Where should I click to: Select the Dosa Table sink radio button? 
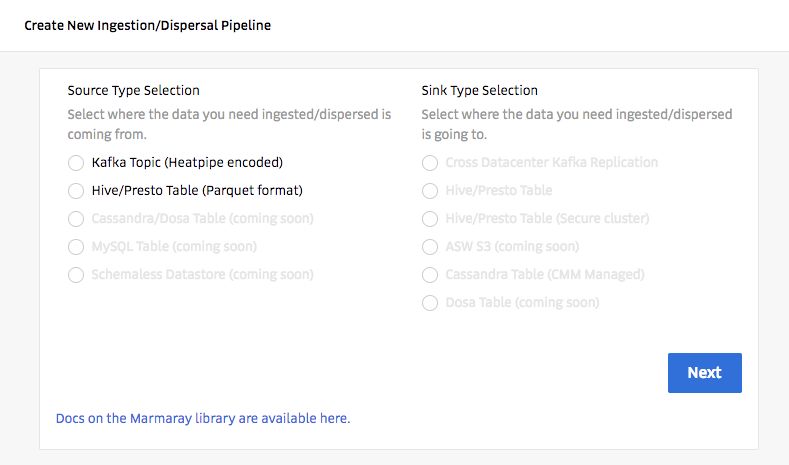(430, 303)
